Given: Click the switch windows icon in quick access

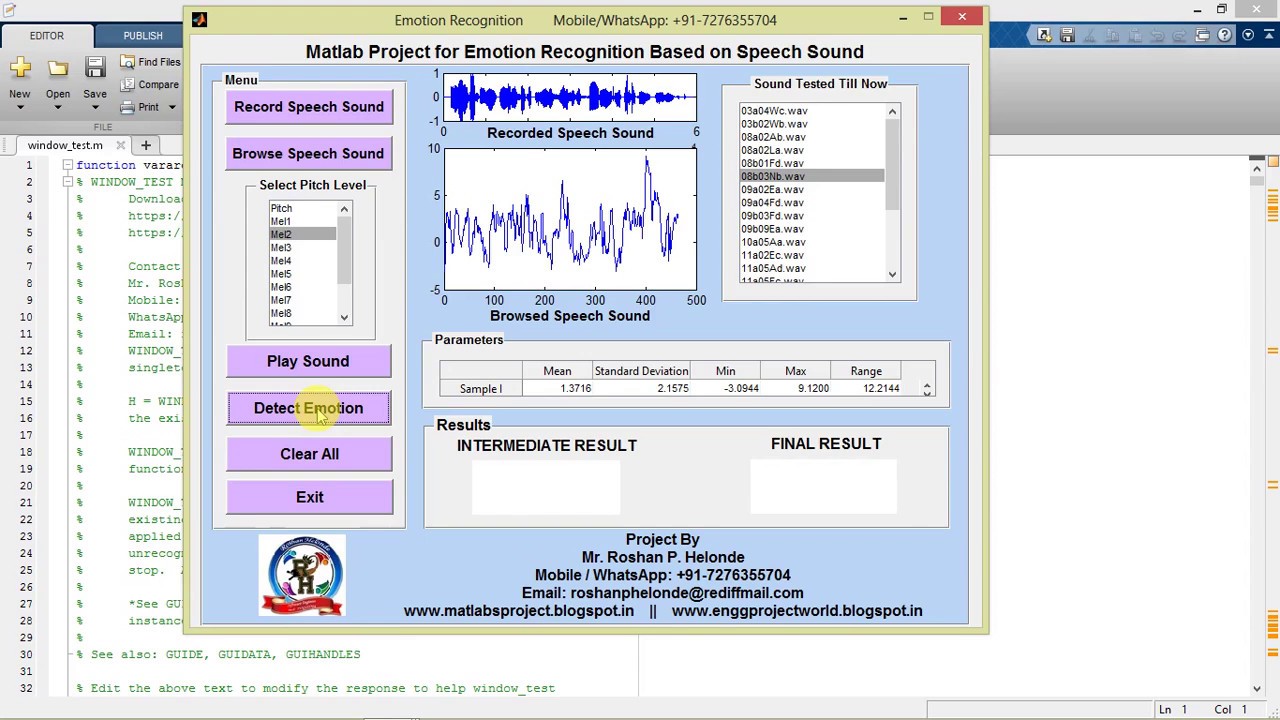Looking at the screenshot, I should 1203,35.
